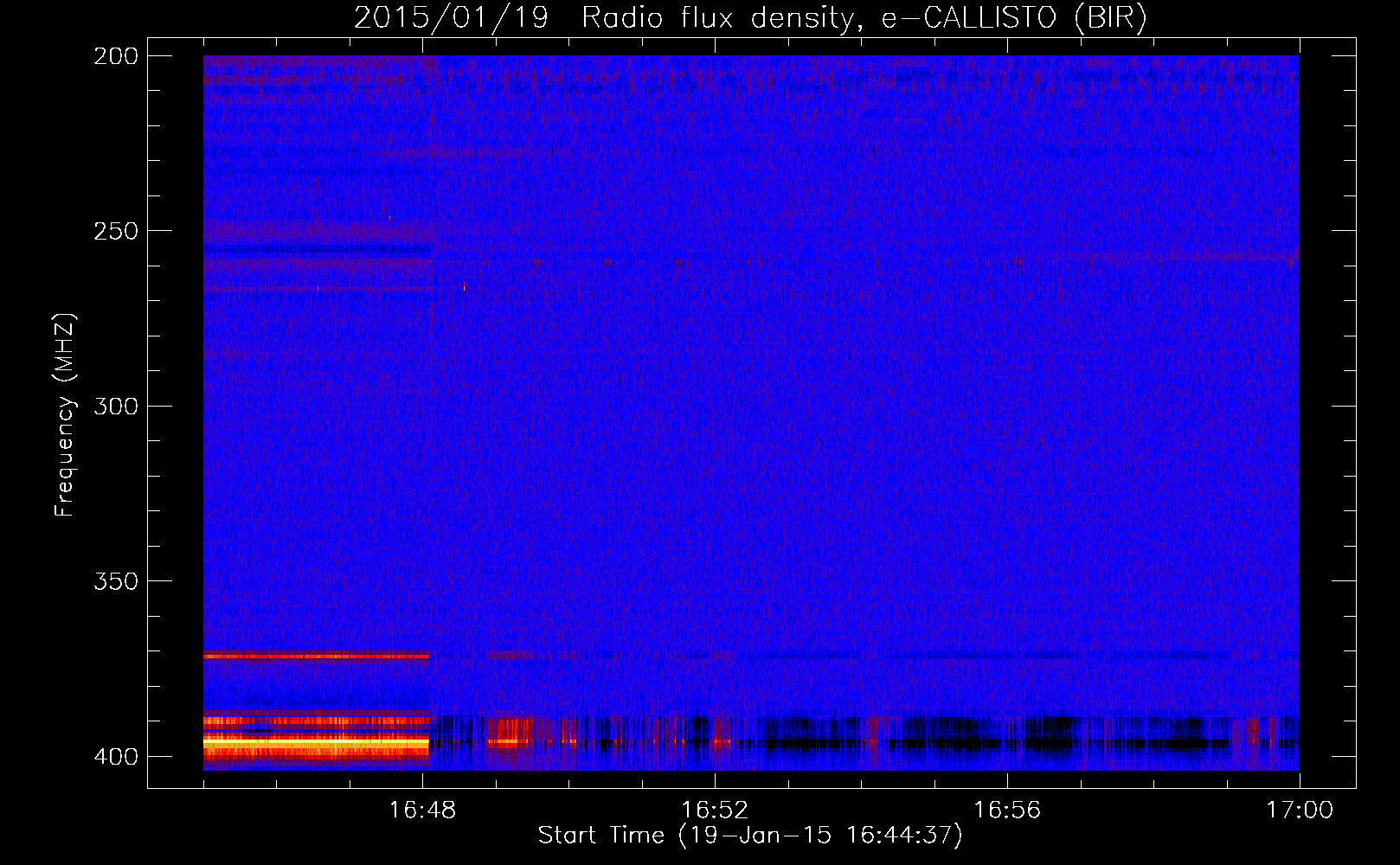
Task: Click the plot title "Radio flux density, e-CALLISTO (BIR)"
Action: (864, 18)
